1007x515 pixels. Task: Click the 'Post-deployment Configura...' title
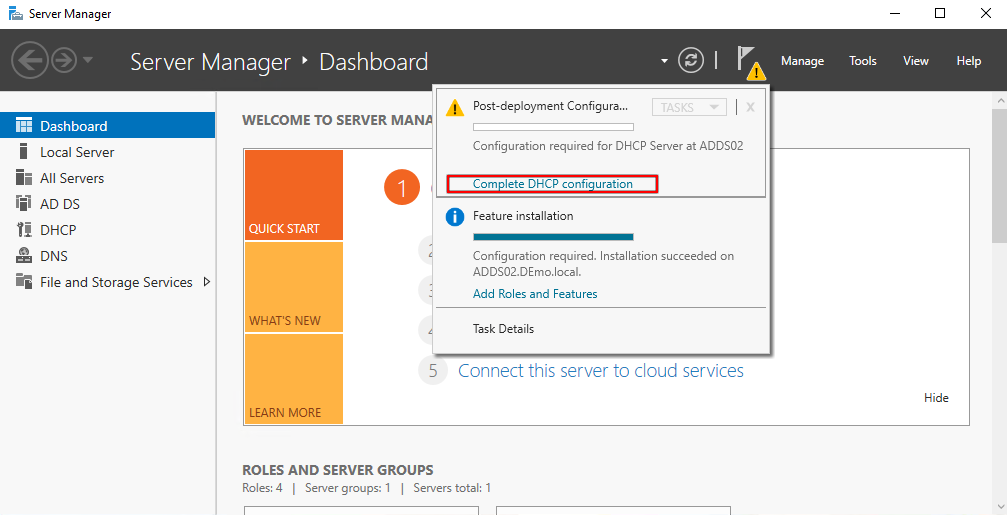coord(550,106)
